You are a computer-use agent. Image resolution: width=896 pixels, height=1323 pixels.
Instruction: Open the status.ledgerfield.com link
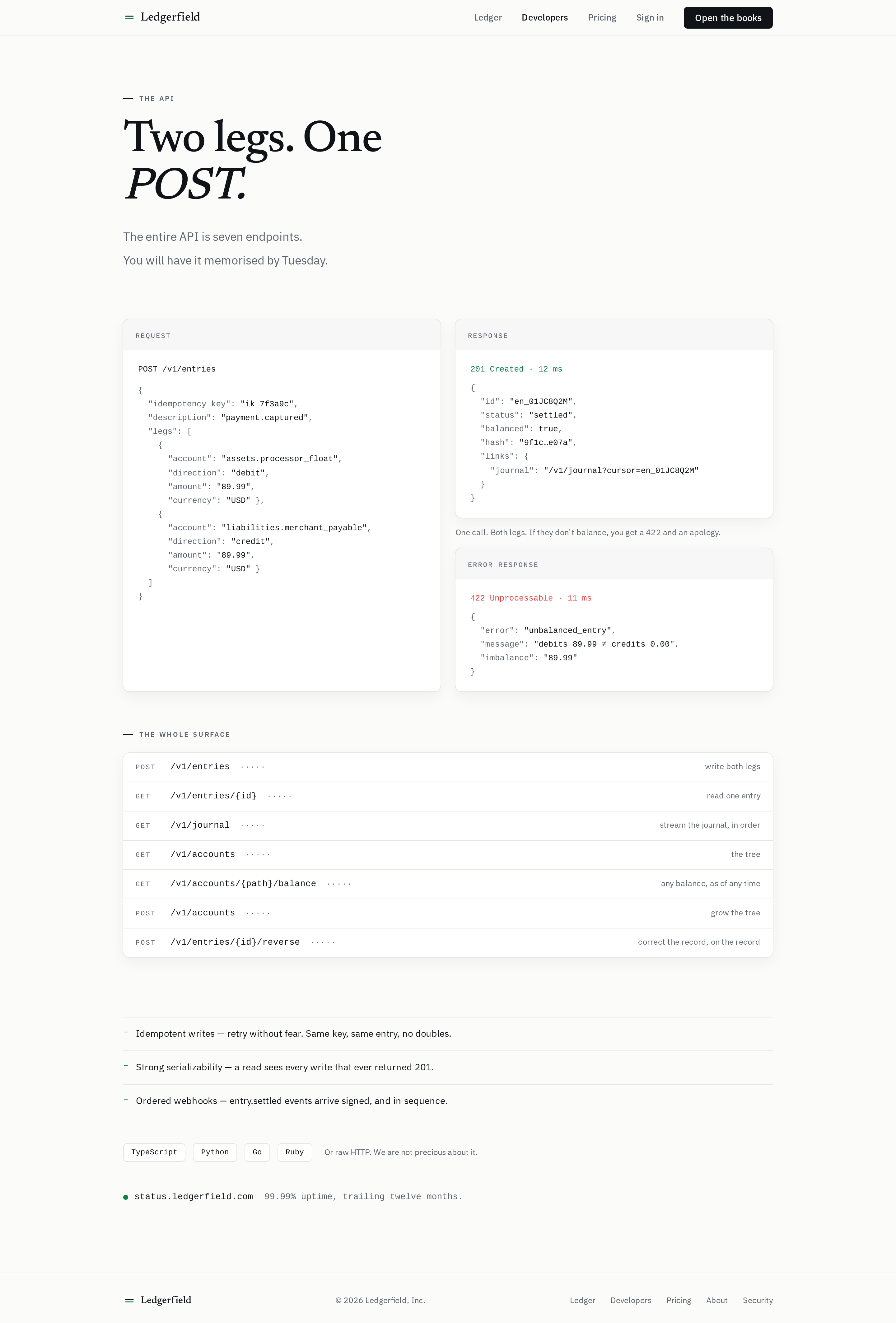(194, 1197)
